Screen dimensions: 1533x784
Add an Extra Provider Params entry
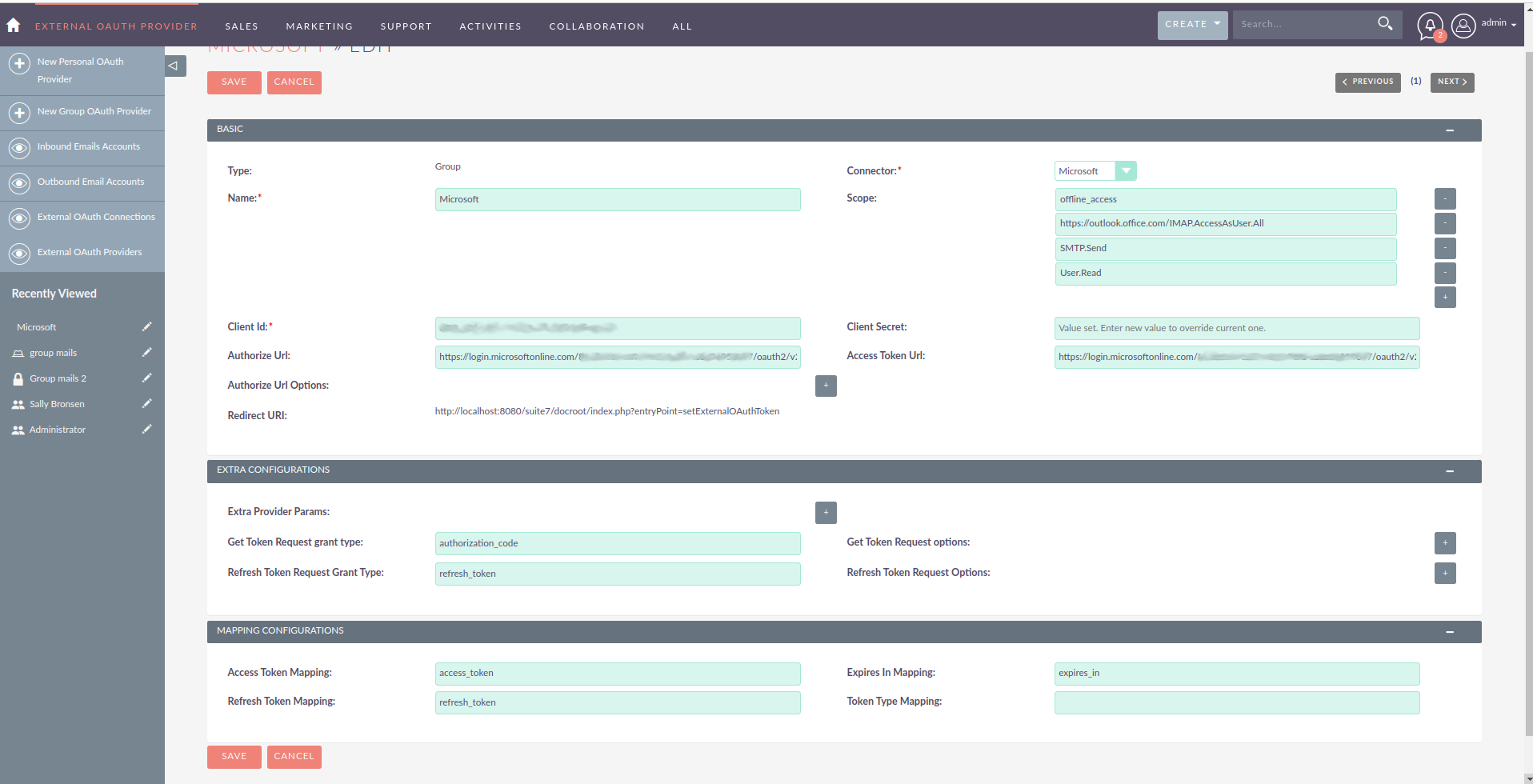[x=826, y=513]
